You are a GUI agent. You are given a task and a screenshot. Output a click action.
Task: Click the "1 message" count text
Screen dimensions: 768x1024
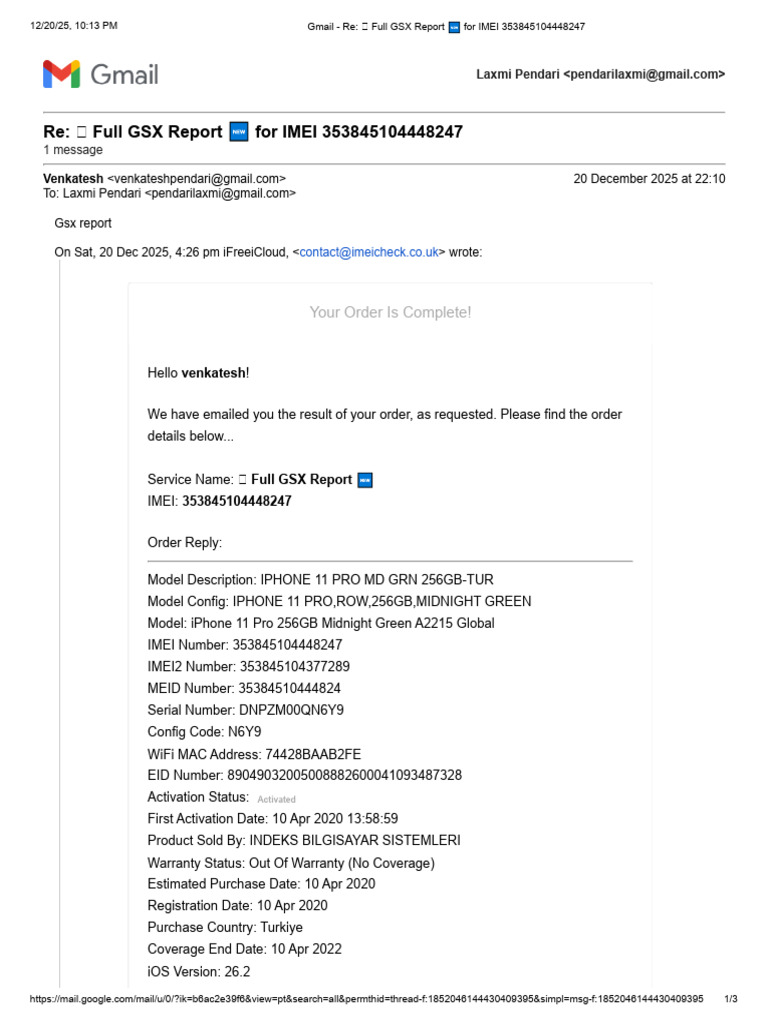tap(73, 150)
